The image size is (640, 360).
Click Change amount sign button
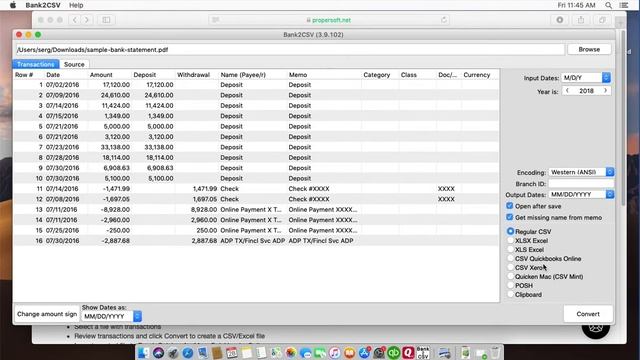47,314
